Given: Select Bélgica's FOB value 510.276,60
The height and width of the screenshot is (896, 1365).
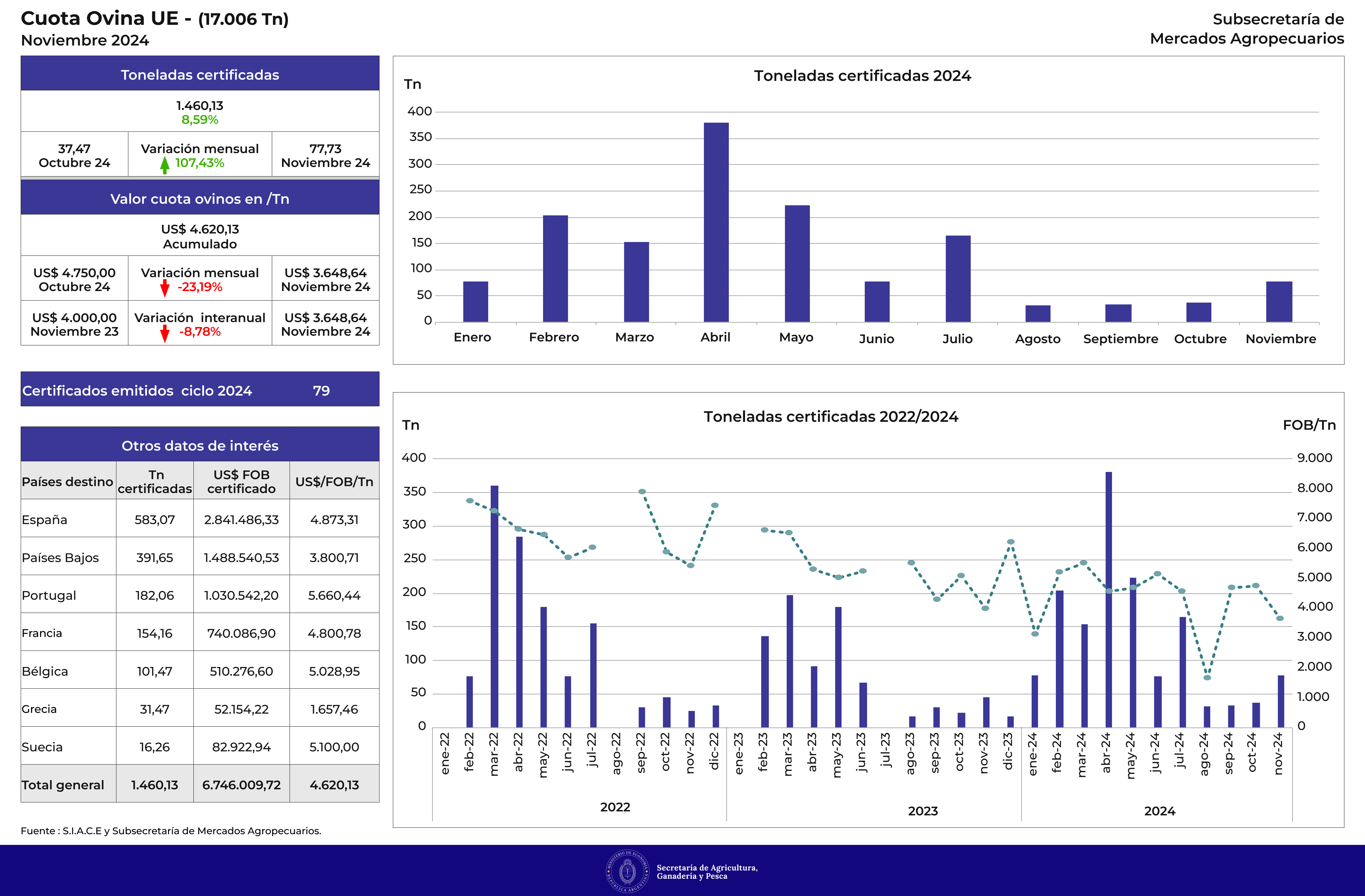Looking at the screenshot, I should [x=241, y=671].
